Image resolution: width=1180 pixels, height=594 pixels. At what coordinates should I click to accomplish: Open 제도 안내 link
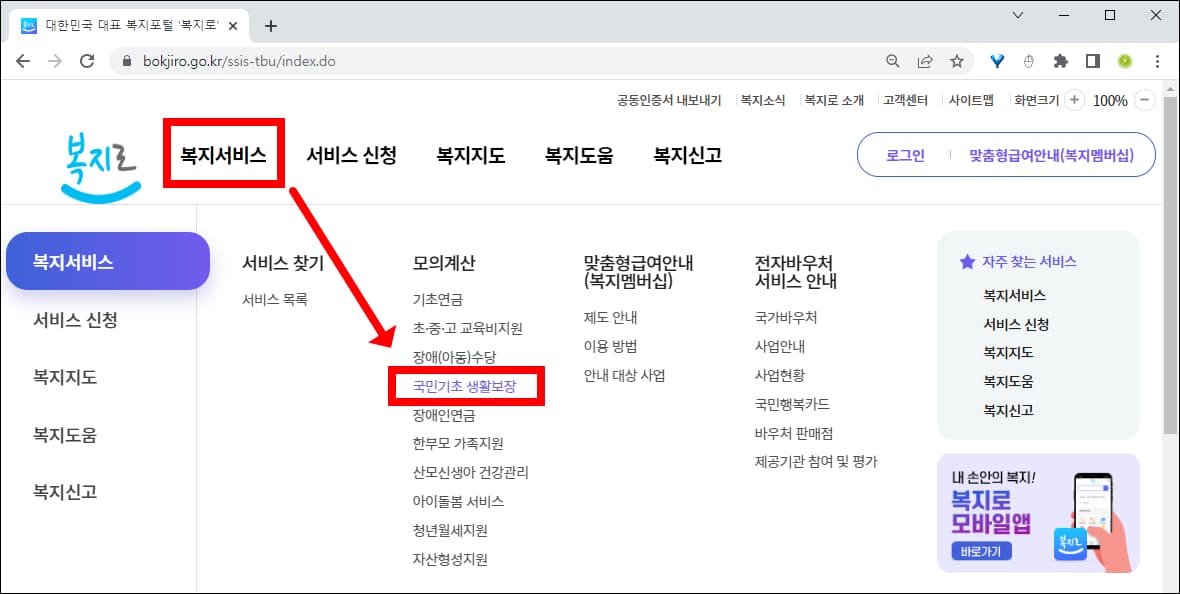[610, 318]
